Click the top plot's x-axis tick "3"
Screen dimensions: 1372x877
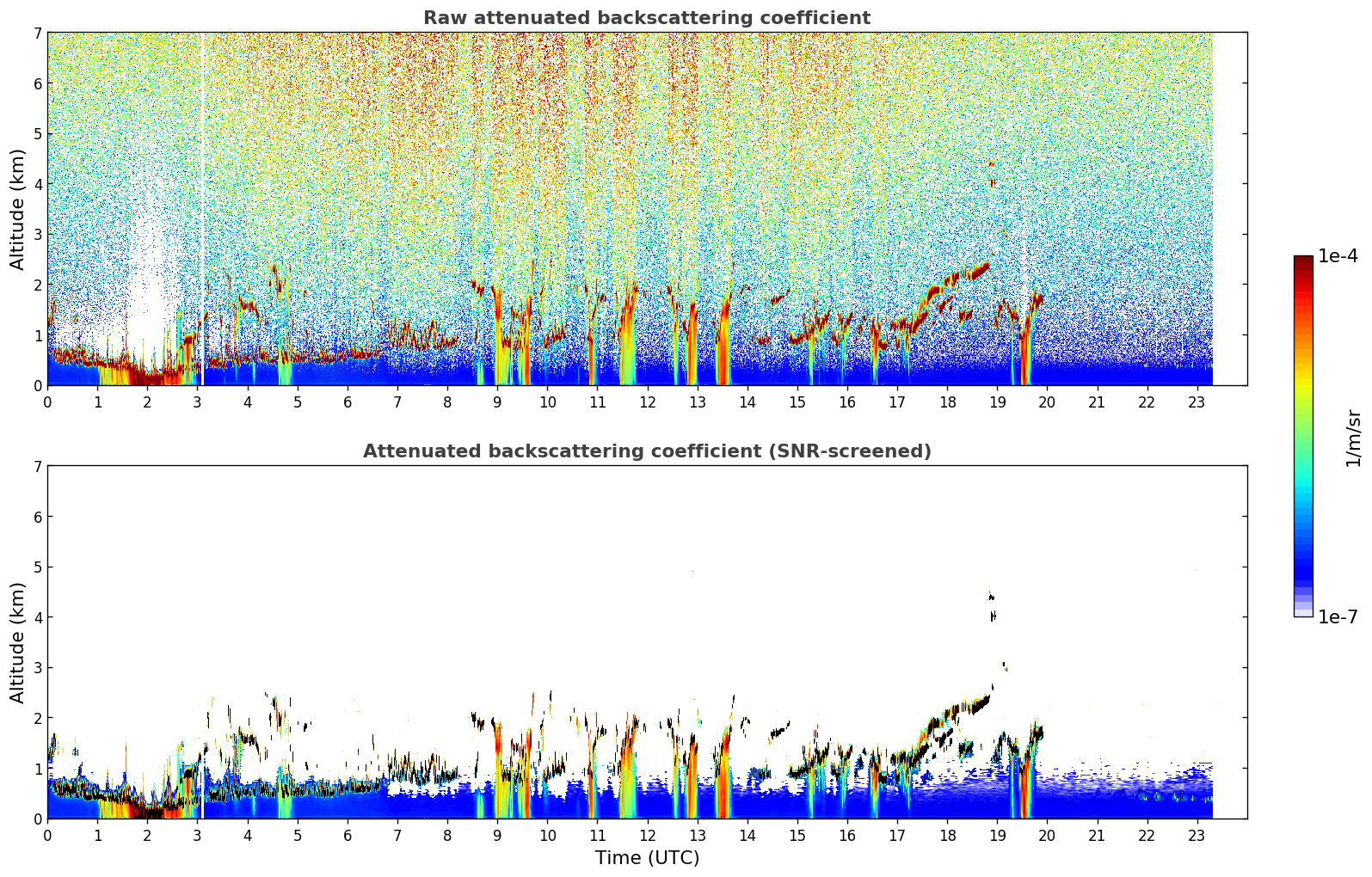pyautogui.click(x=197, y=402)
